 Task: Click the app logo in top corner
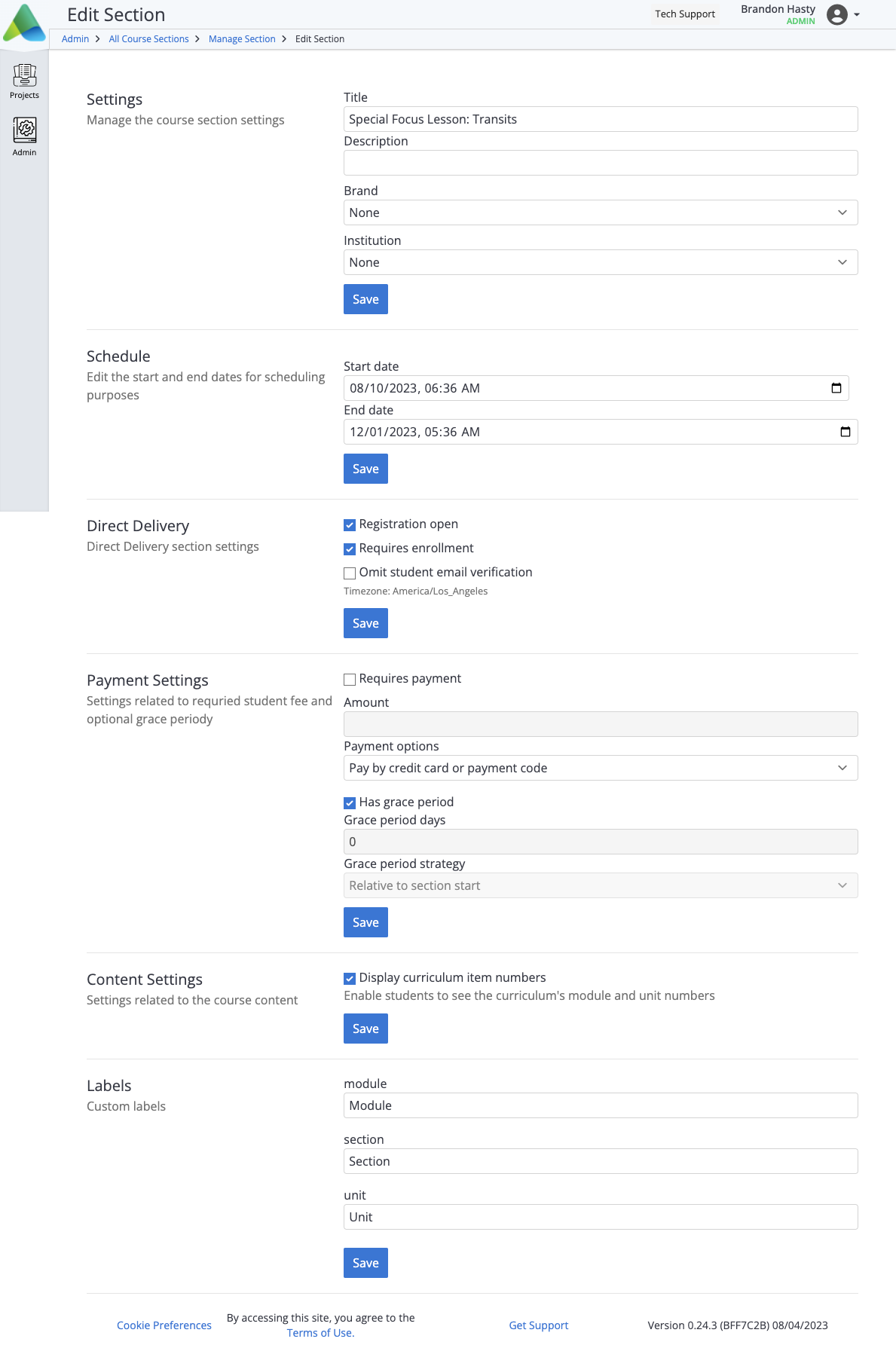[24, 23]
